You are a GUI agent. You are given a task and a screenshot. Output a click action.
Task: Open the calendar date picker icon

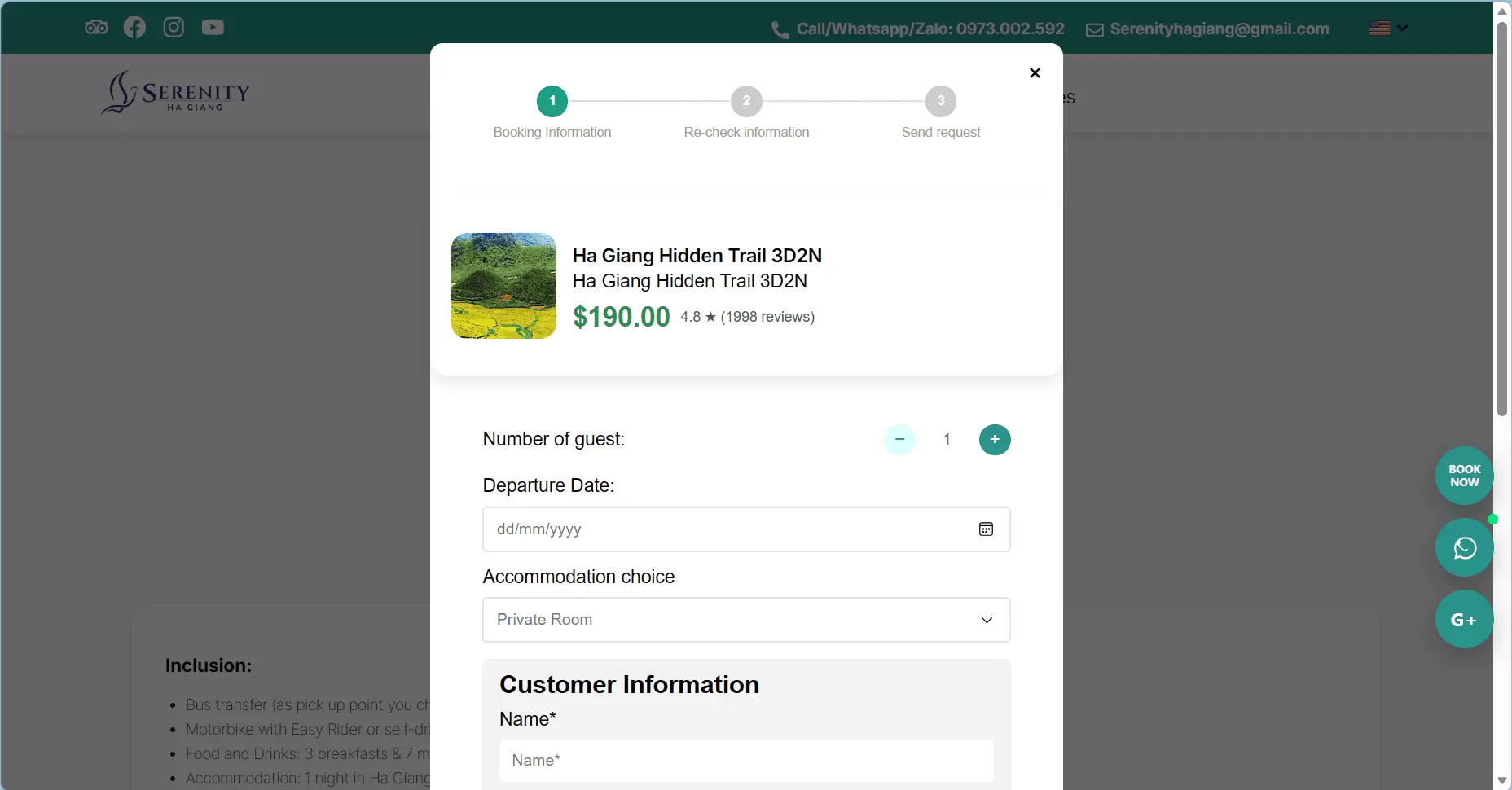pyautogui.click(x=986, y=529)
